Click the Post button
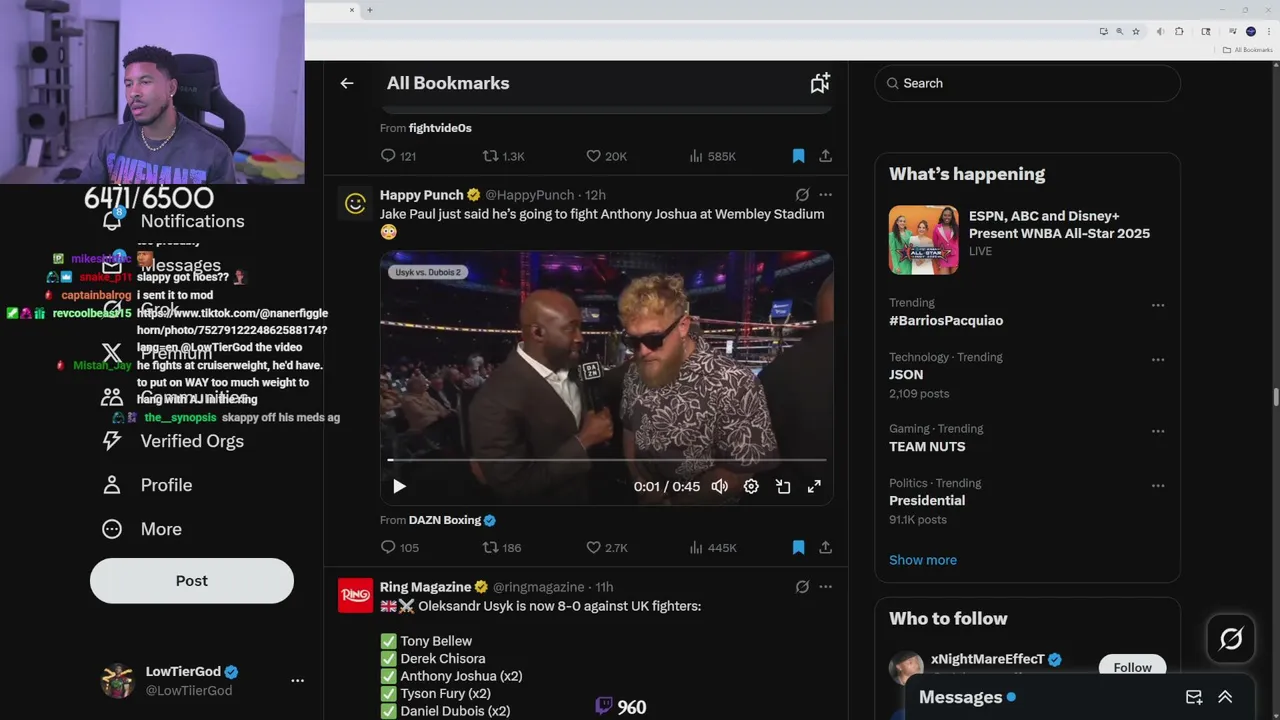1280x720 pixels. pos(192,581)
